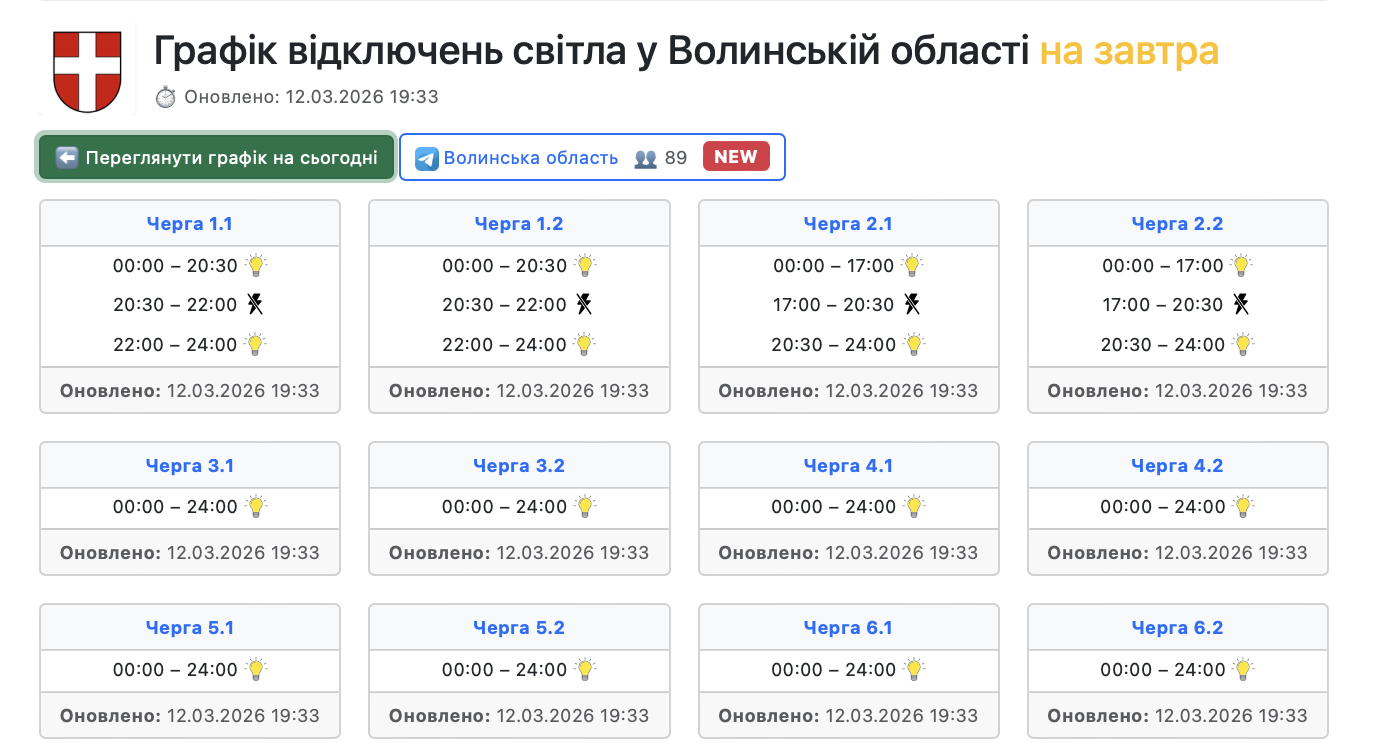Click light bulb in Черга 6.2 card
The height and width of the screenshot is (756, 1376).
click(1243, 670)
